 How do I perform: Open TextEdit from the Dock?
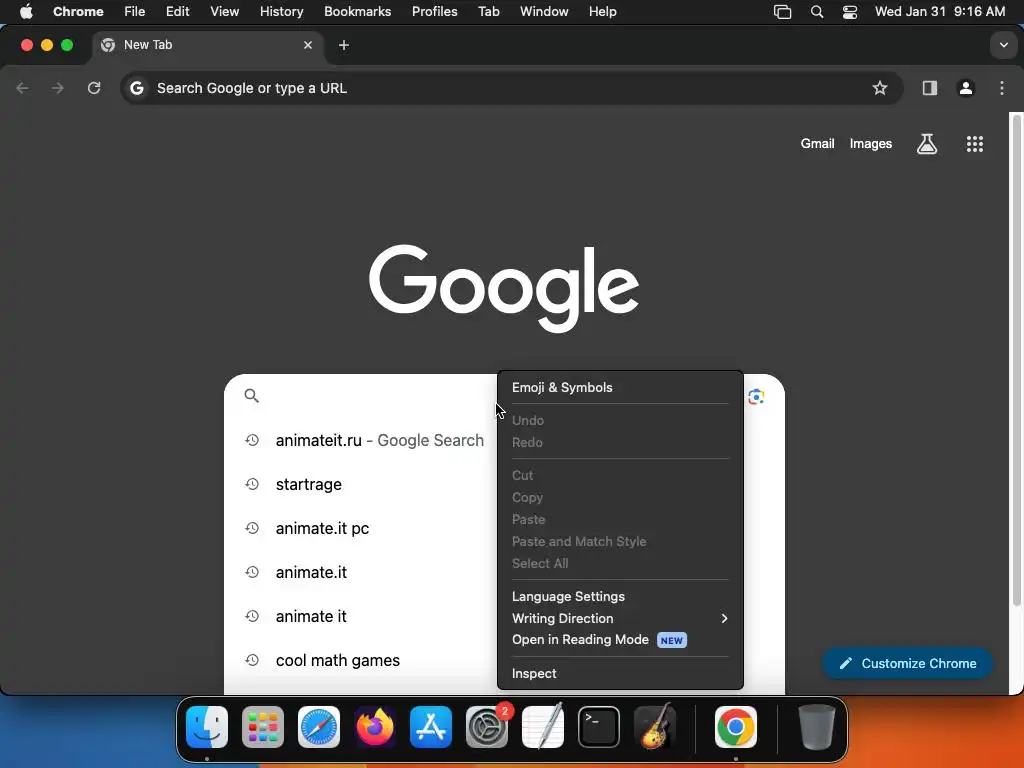click(x=543, y=727)
